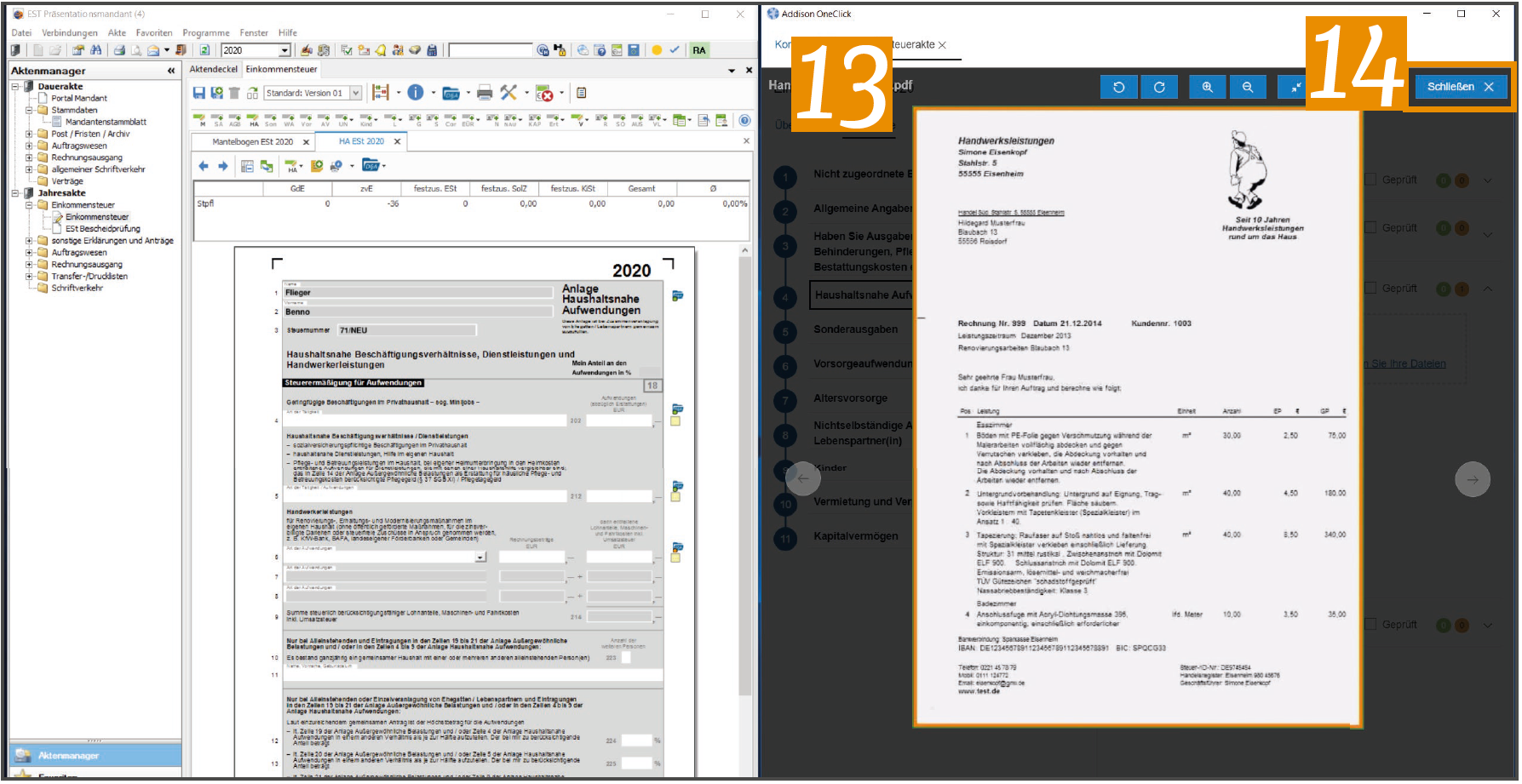Open the HA form shortcut icon
The image size is (1522, 784).
tap(253, 120)
